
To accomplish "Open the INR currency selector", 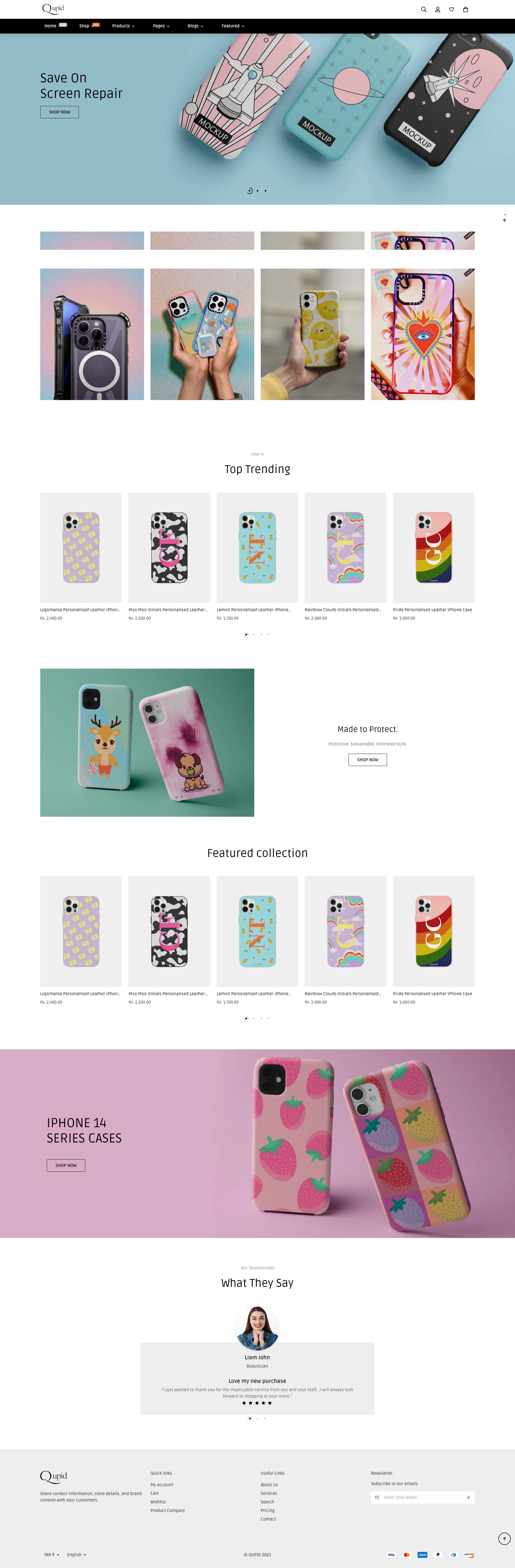I will 52,1554.
